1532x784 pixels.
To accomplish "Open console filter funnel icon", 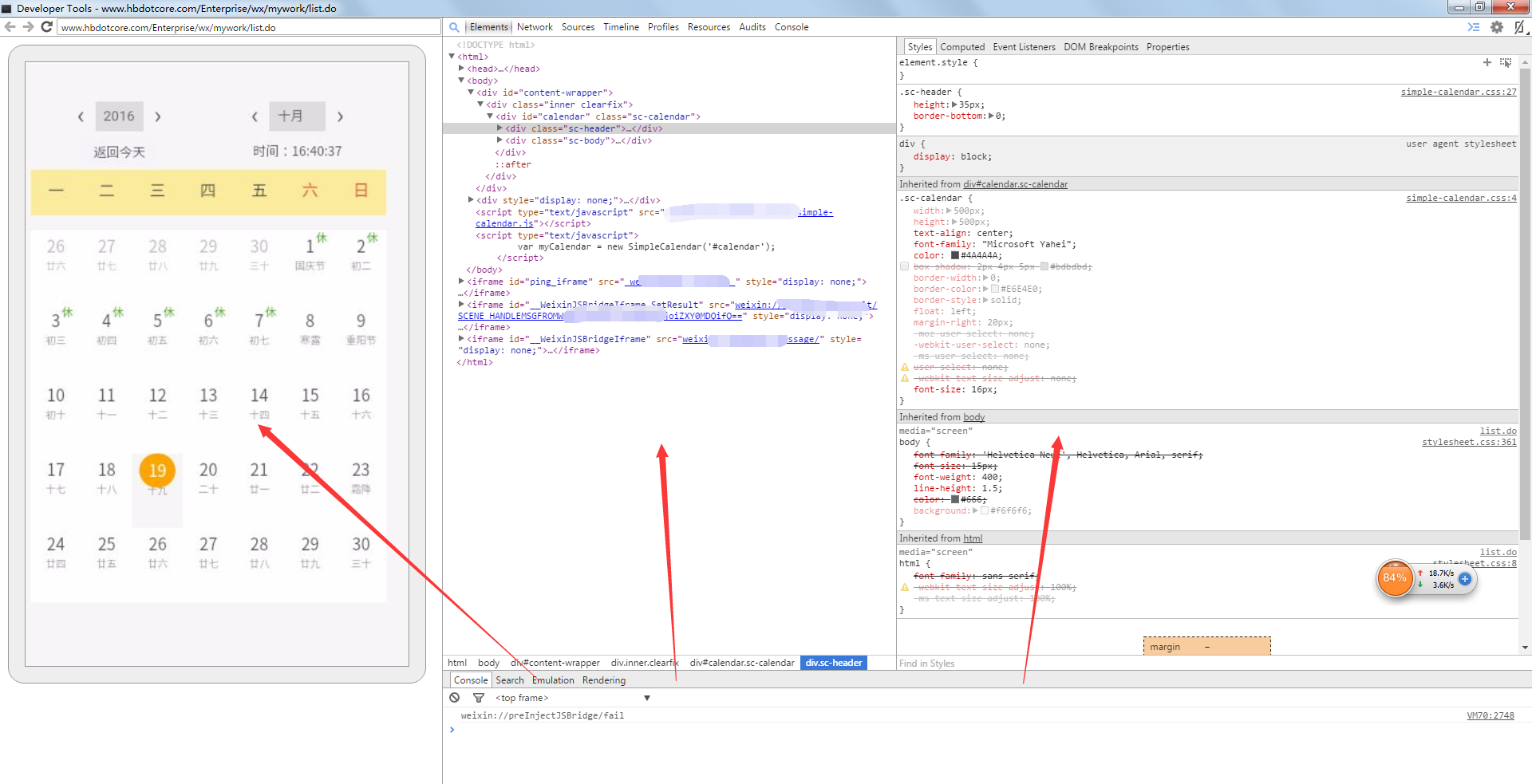I will (x=479, y=698).
